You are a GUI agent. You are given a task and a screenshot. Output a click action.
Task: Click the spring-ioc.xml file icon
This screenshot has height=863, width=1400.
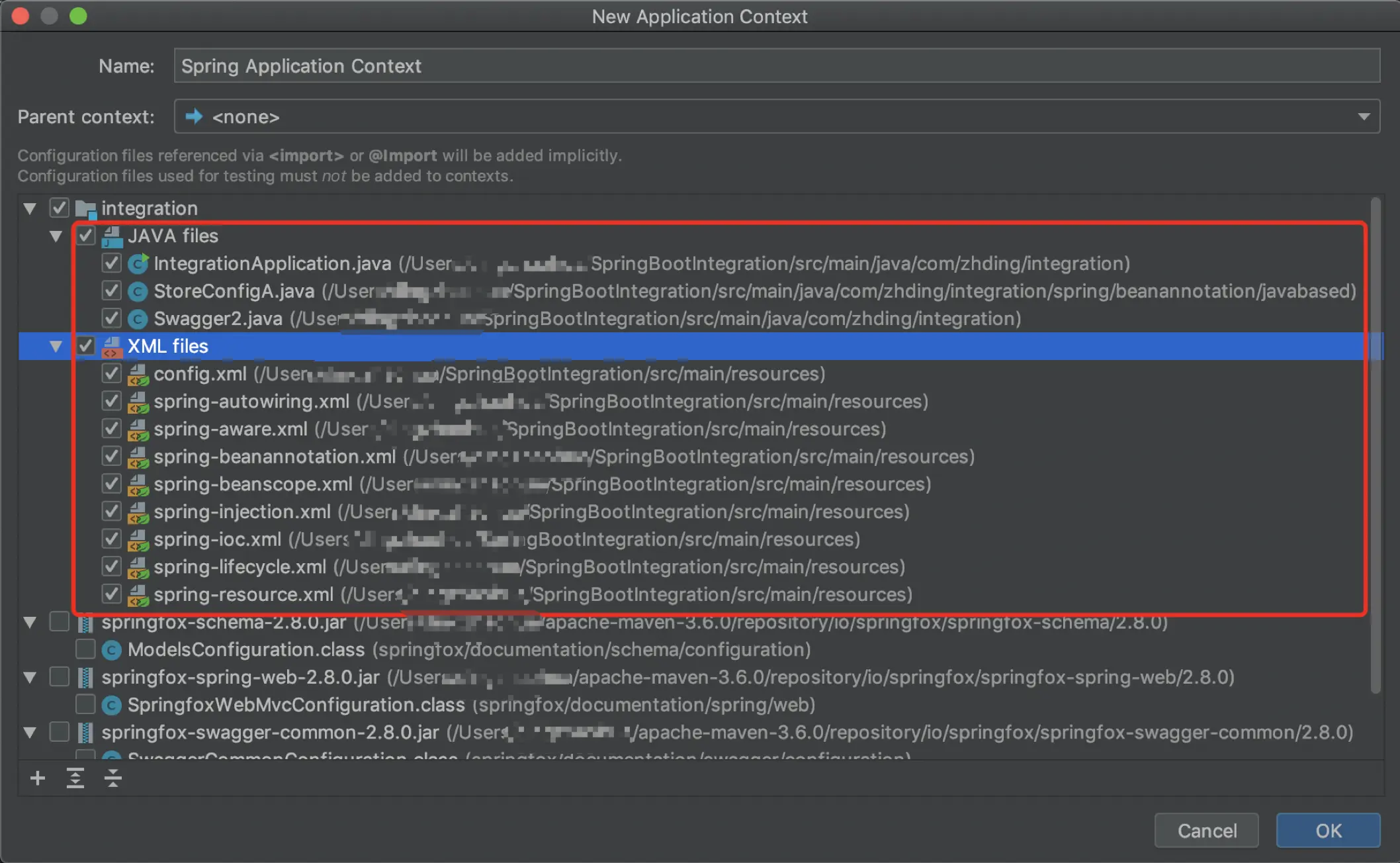click(138, 540)
